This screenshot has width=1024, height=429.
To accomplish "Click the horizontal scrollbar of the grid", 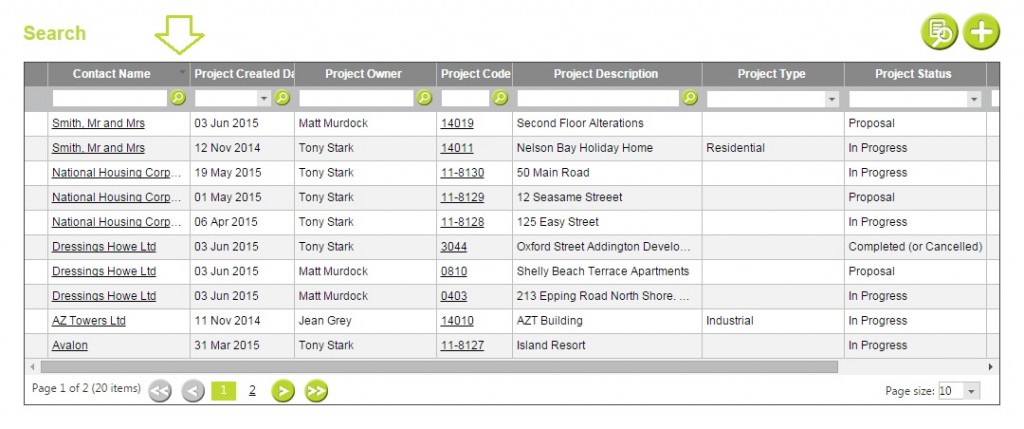I will [x=439, y=367].
